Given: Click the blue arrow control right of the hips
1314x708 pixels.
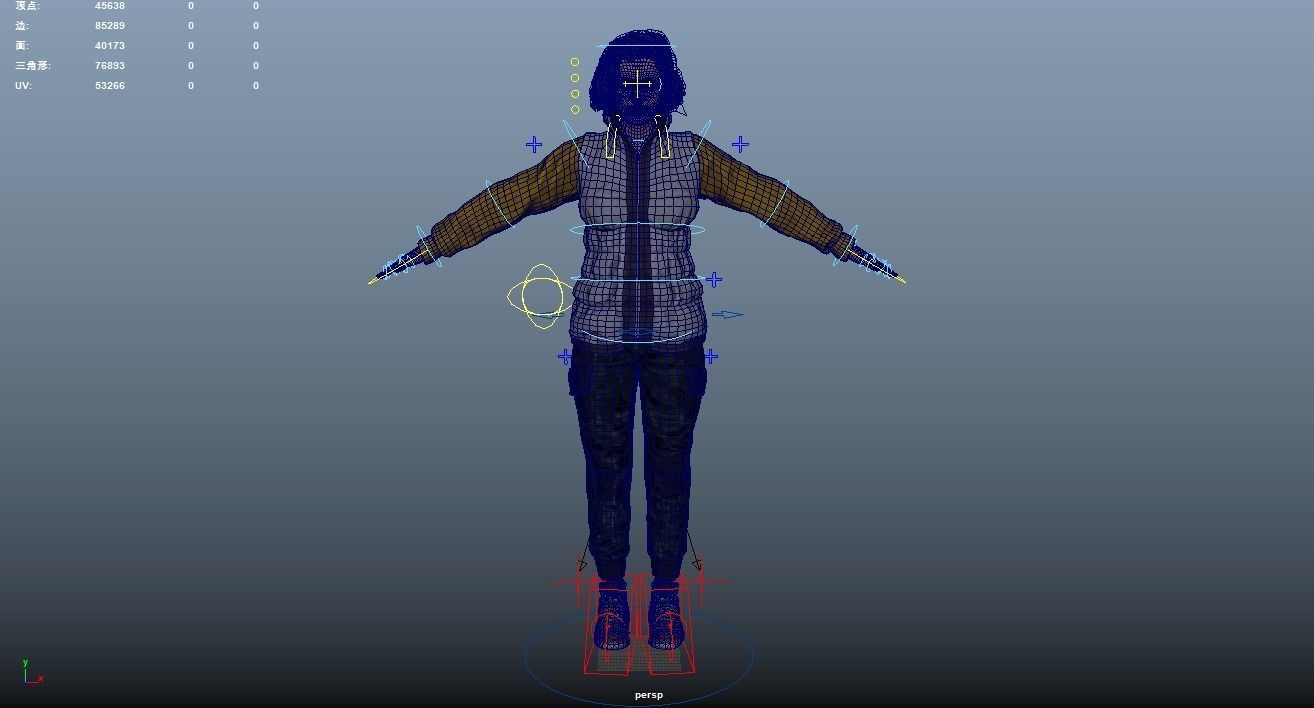Looking at the screenshot, I should [728, 315].
